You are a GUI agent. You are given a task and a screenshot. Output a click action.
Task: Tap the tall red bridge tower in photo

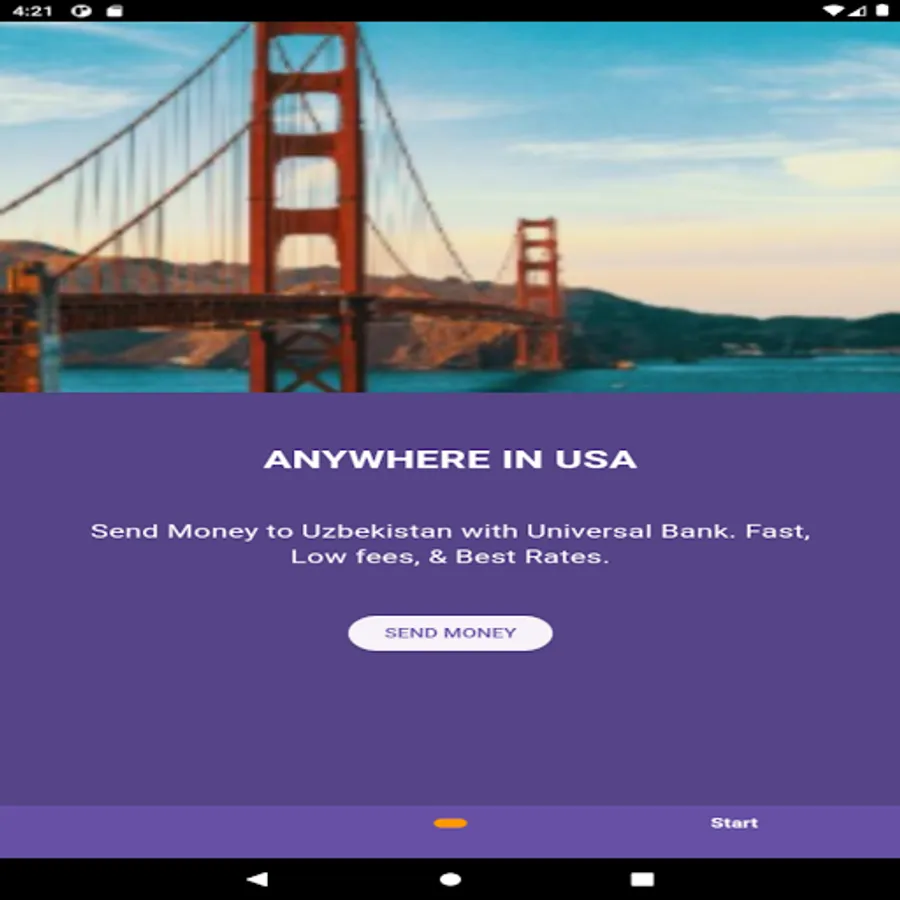click(307, 207)
